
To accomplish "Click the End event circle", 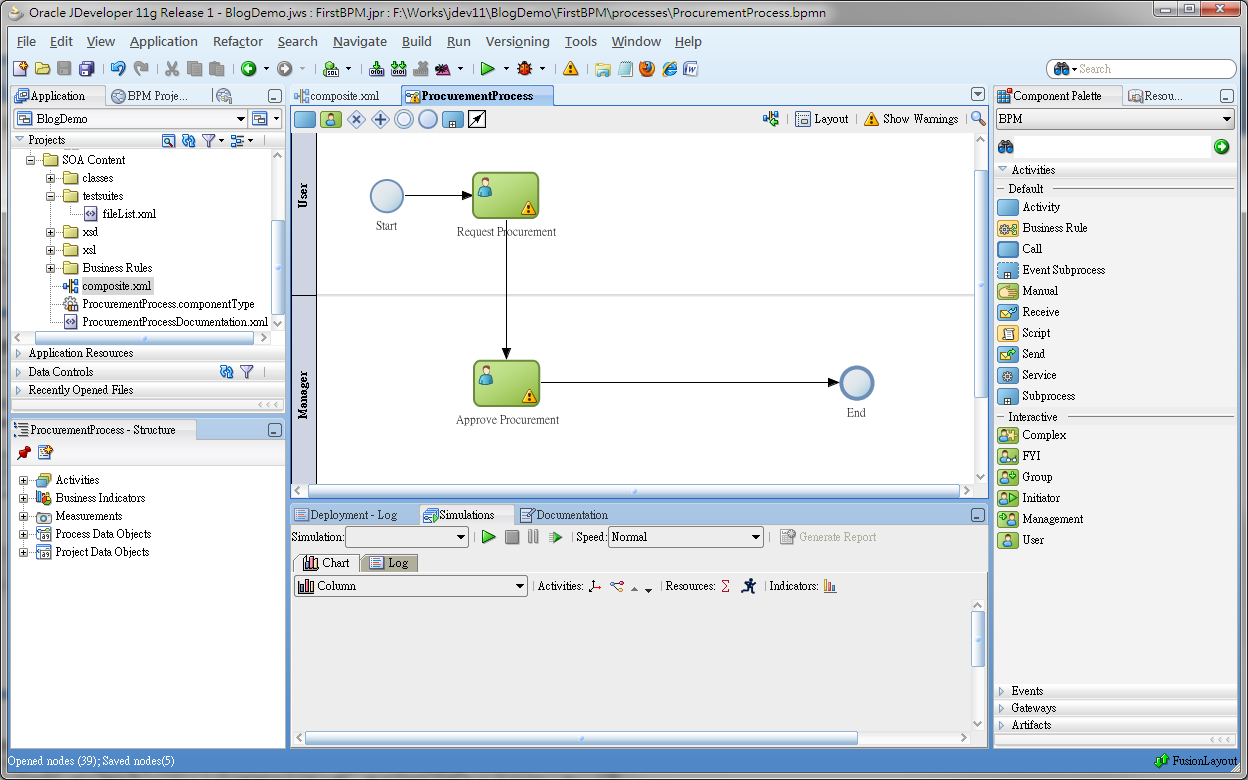I will click(857, 383).
